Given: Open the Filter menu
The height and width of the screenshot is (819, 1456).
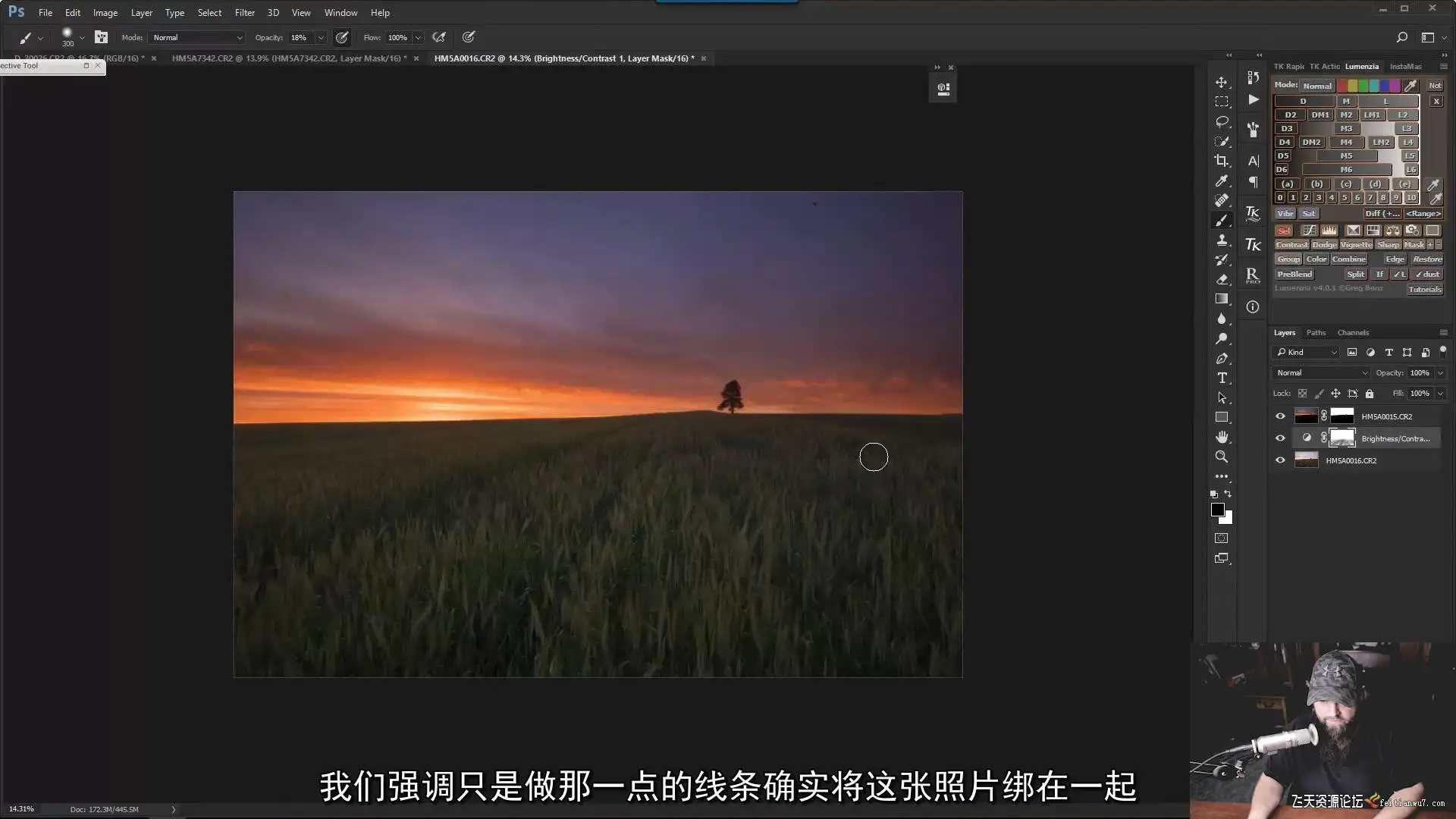Looking at the screenshot, I should [x=244, y=12].
